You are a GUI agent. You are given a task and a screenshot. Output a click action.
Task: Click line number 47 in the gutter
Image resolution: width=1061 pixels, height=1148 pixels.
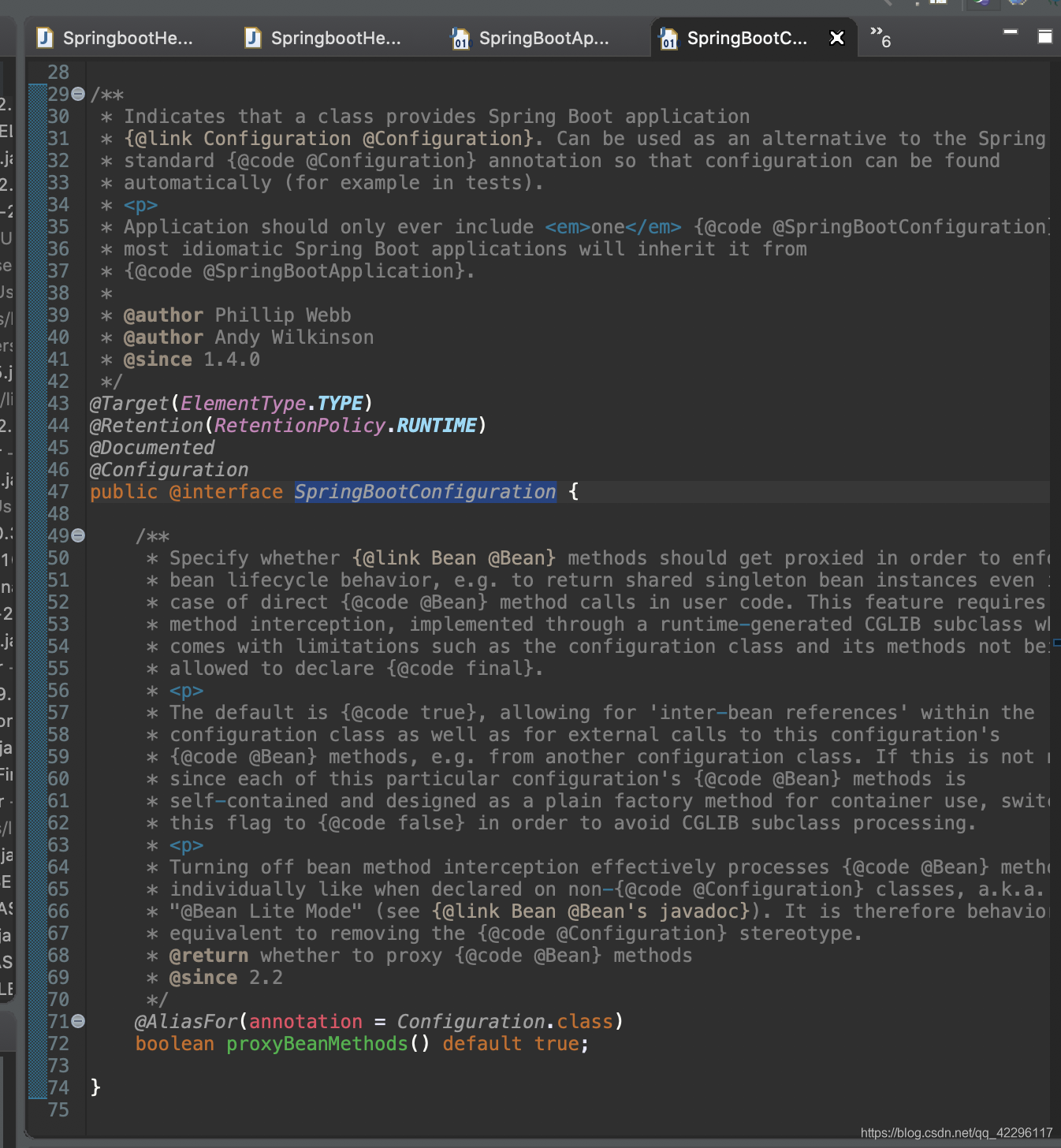pos(58,492)
